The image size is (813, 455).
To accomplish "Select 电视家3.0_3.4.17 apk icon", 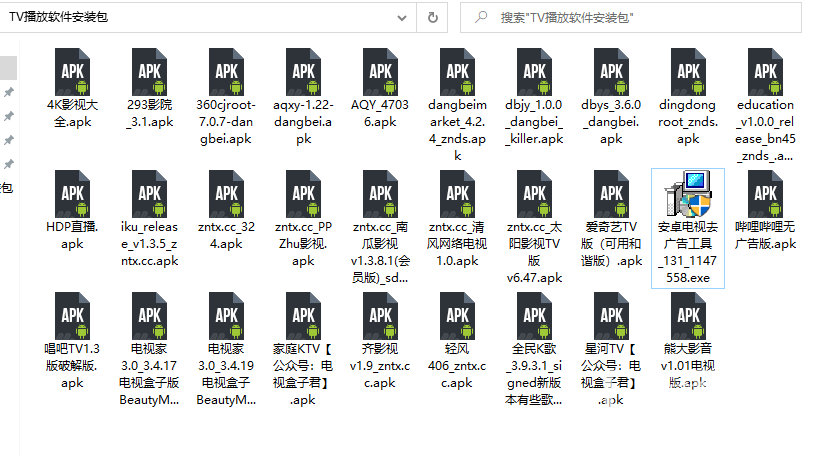I will 149,316.
